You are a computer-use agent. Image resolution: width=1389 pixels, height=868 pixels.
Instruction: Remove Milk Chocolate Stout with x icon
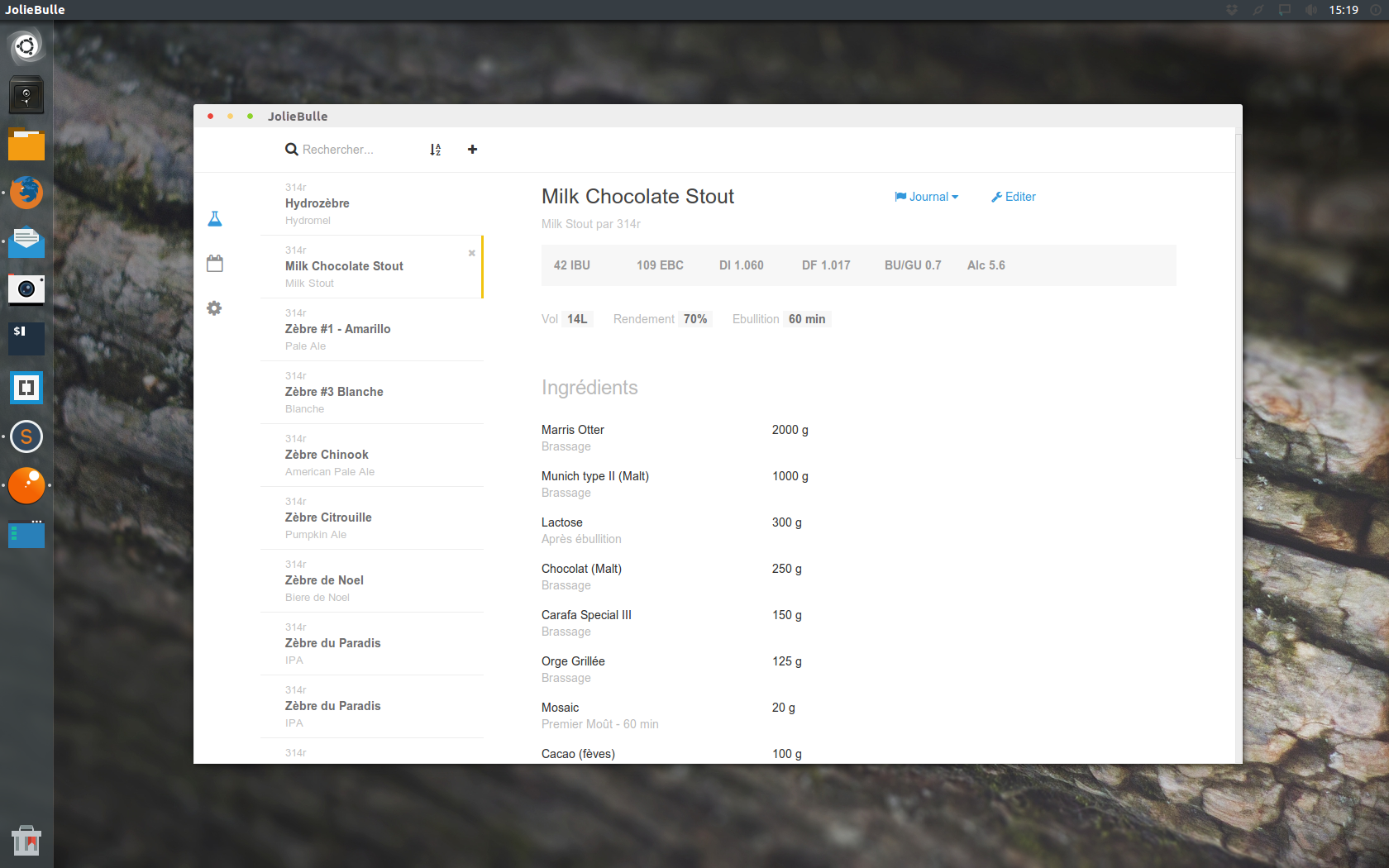[472, 253]
